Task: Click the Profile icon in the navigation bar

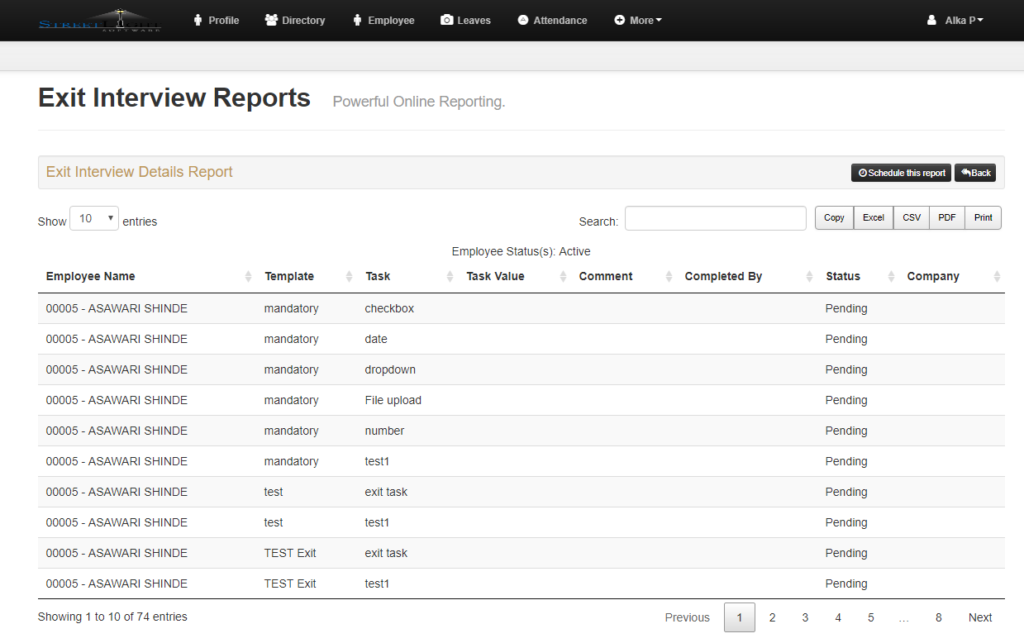Action: [196, 19]
